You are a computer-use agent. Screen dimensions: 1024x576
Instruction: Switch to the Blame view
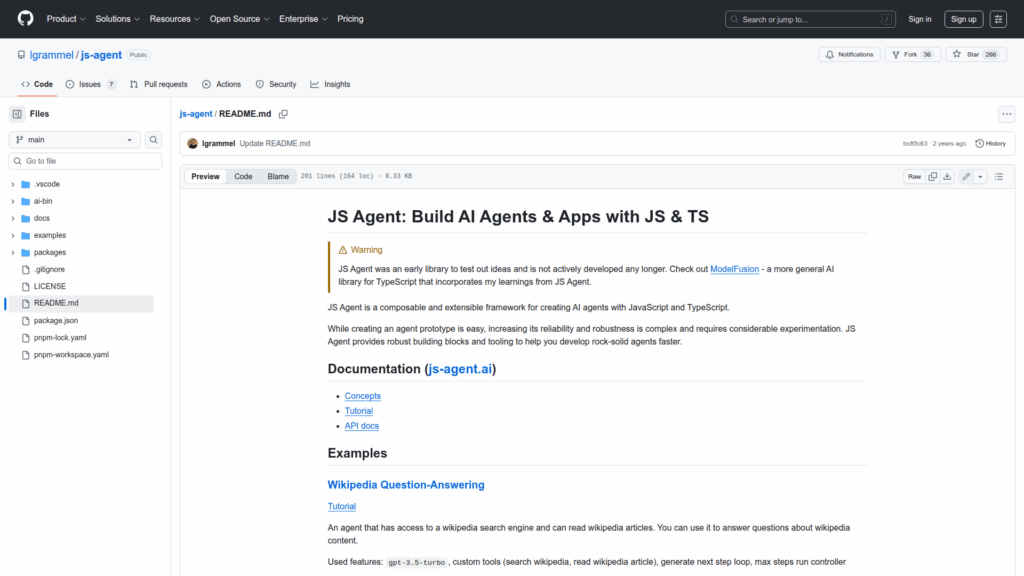click(x=277, y=176)
